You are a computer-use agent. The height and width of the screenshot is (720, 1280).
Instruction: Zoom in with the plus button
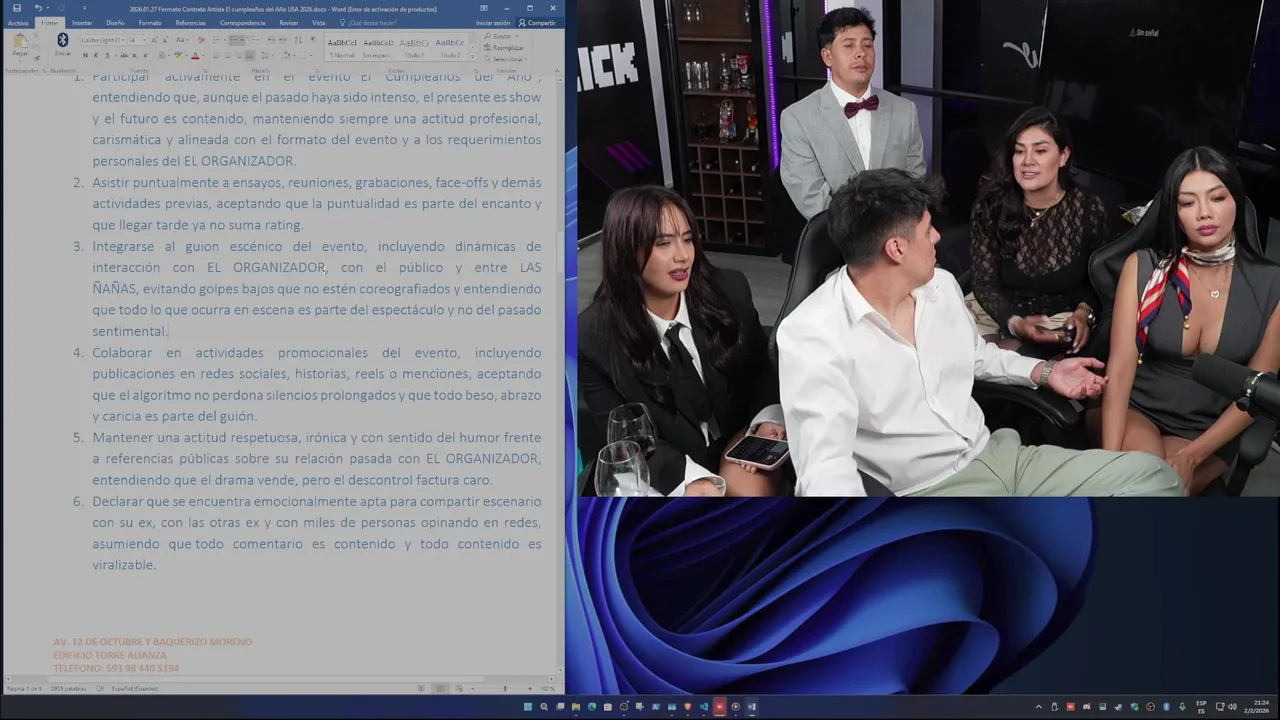(x=530, y=688)
